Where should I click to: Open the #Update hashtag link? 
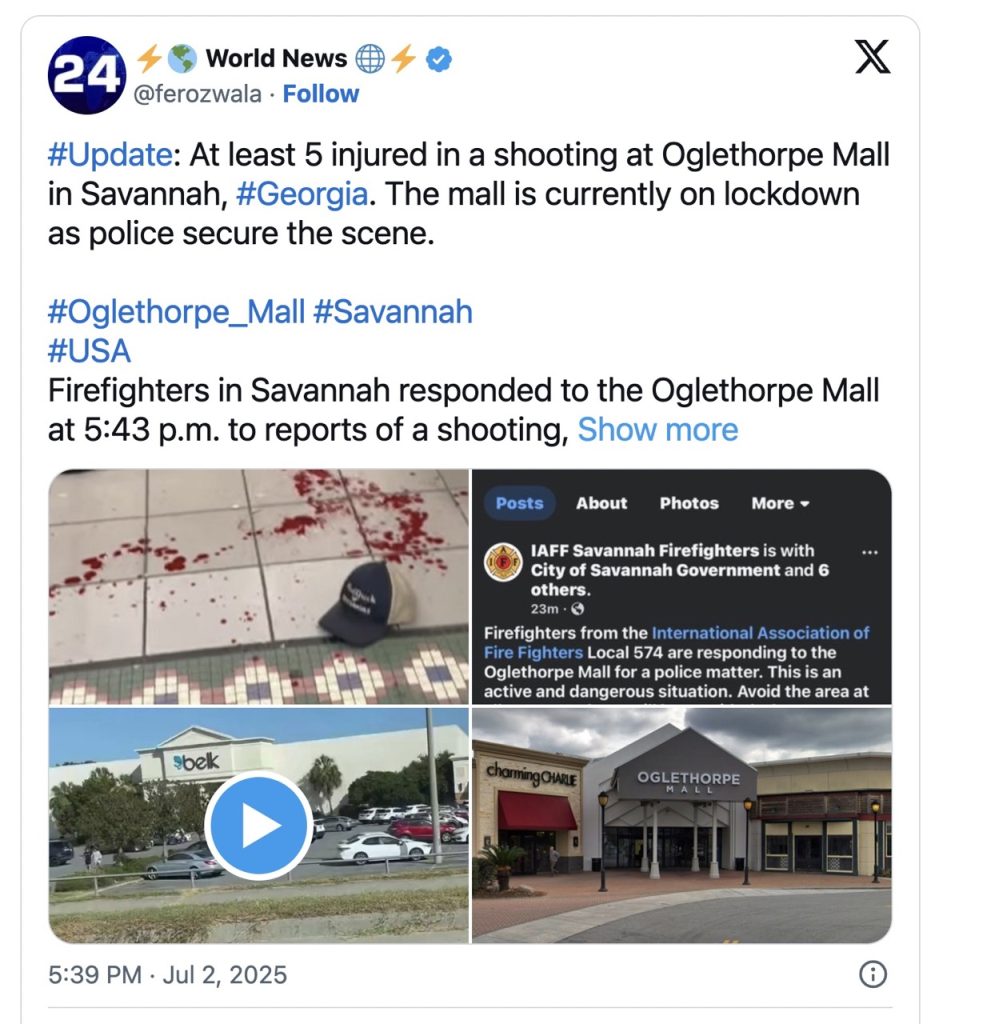coord(110,155)
